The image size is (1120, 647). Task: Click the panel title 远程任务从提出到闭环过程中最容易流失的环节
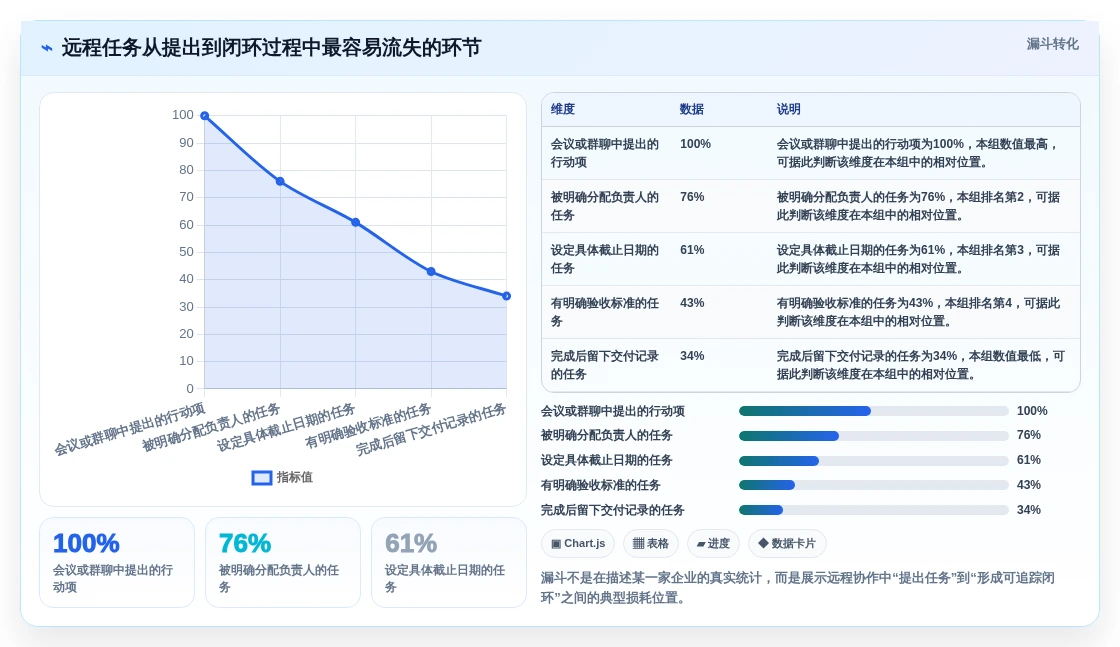(x=271, y=48)
